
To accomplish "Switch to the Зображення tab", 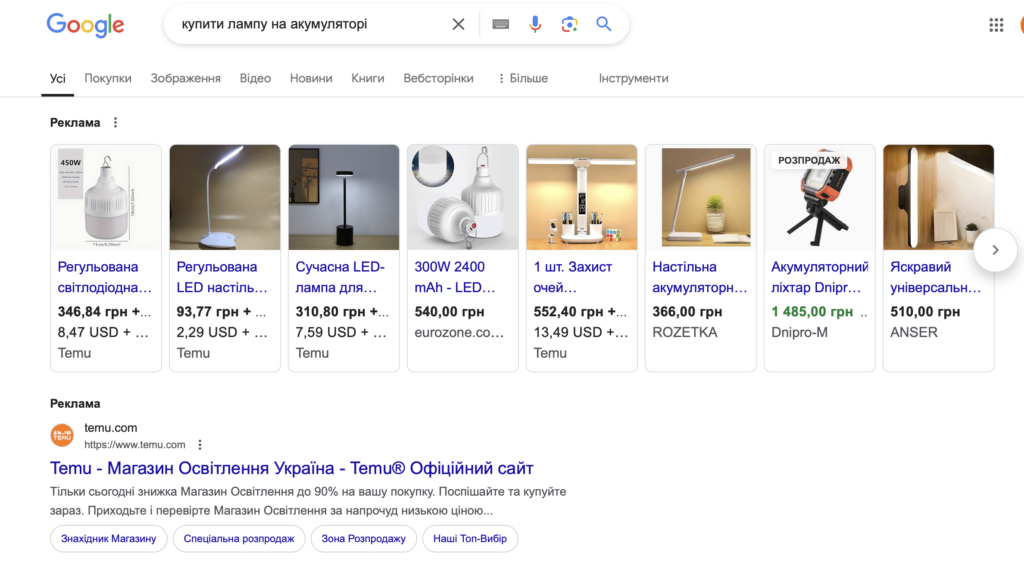I will point(185,78).
